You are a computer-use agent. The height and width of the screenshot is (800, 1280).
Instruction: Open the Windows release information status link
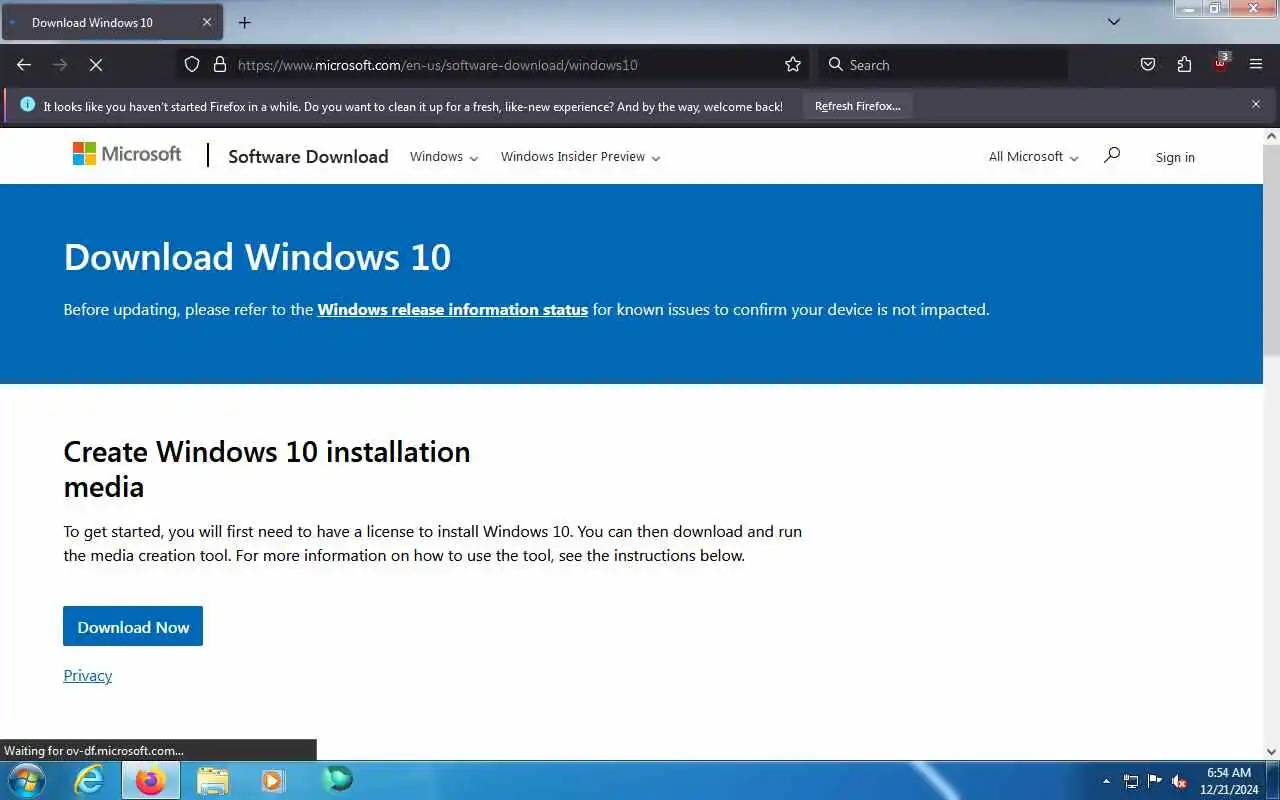tap(452, 310)
